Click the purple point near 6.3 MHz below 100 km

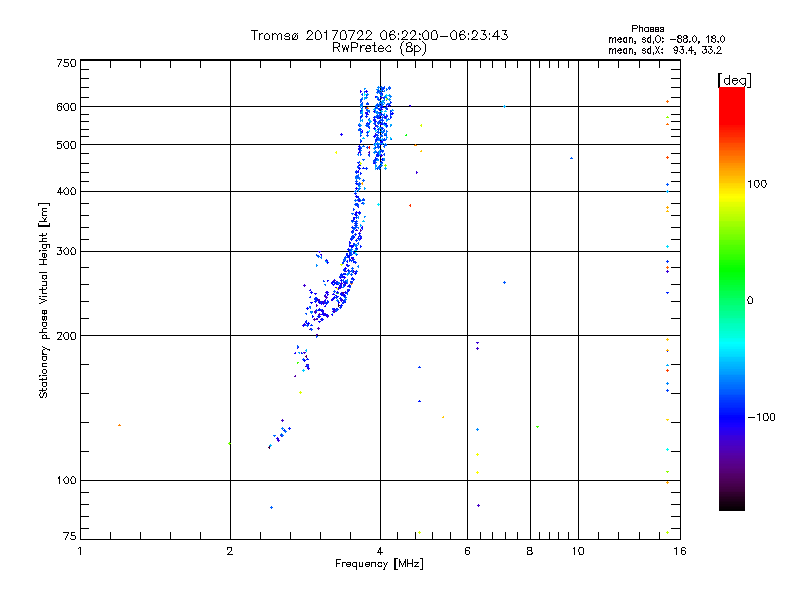pyautogui.click(x=479, y=506)
